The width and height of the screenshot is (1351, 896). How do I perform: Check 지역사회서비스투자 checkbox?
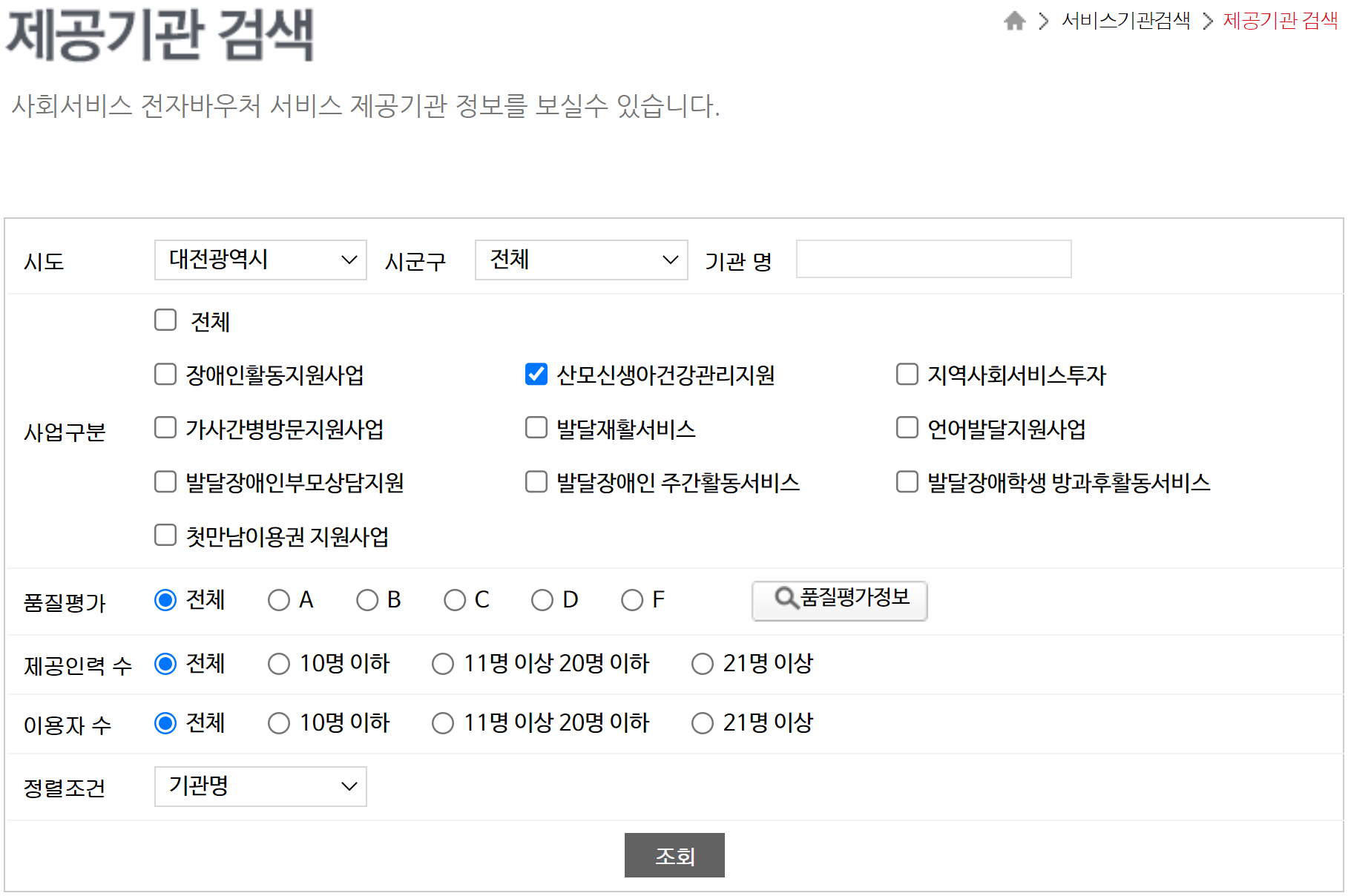[x=907, y=374]
